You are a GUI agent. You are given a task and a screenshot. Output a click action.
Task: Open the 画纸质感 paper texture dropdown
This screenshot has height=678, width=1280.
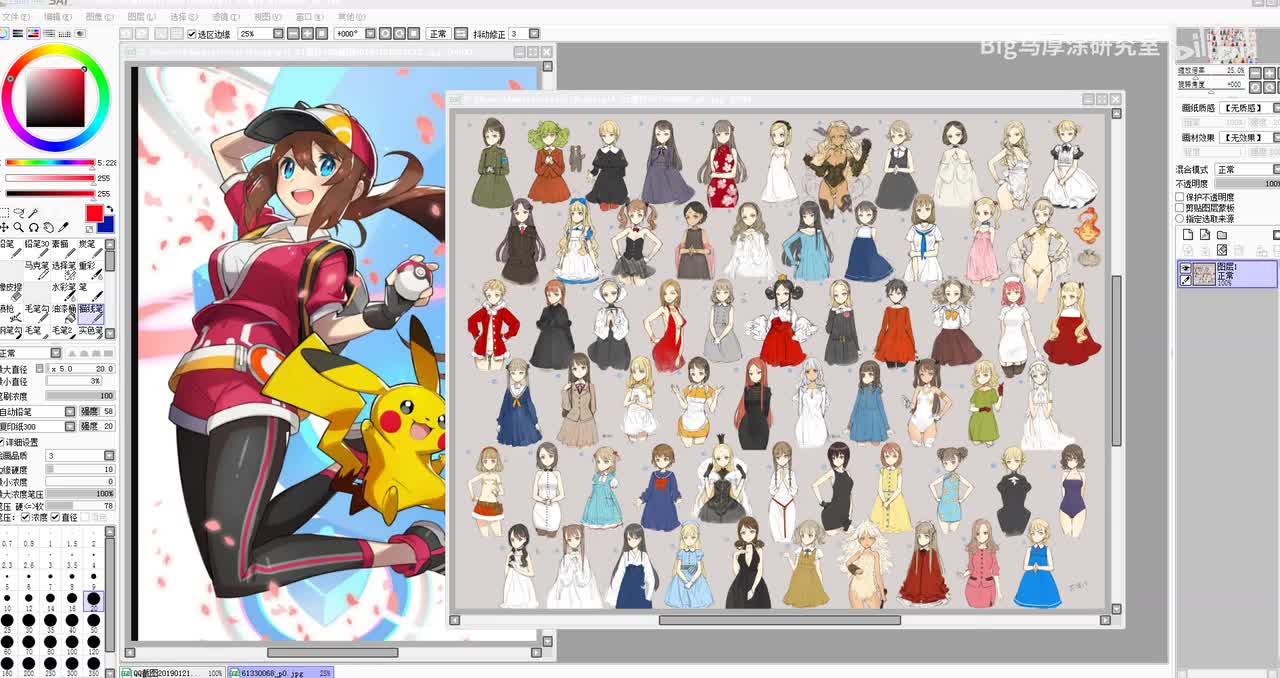[x=1276, y=108]
